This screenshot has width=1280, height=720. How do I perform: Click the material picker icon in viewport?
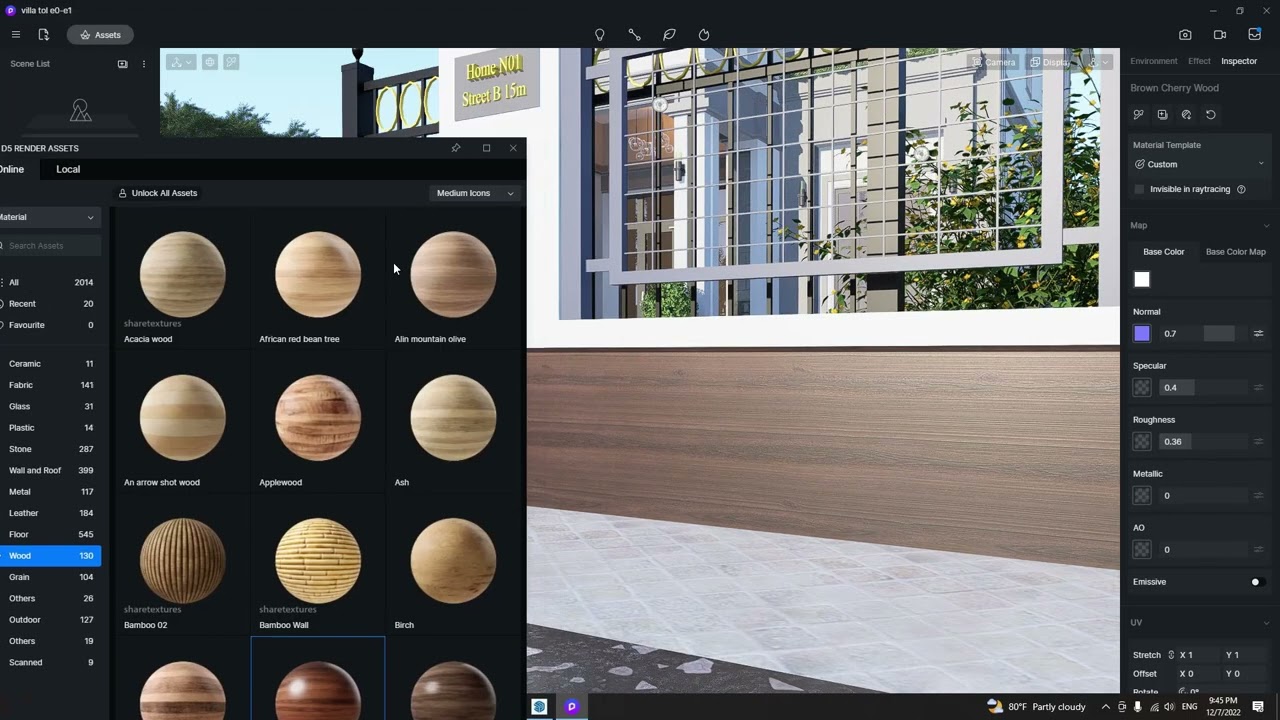pyautogui.click(x=231, y=62)
